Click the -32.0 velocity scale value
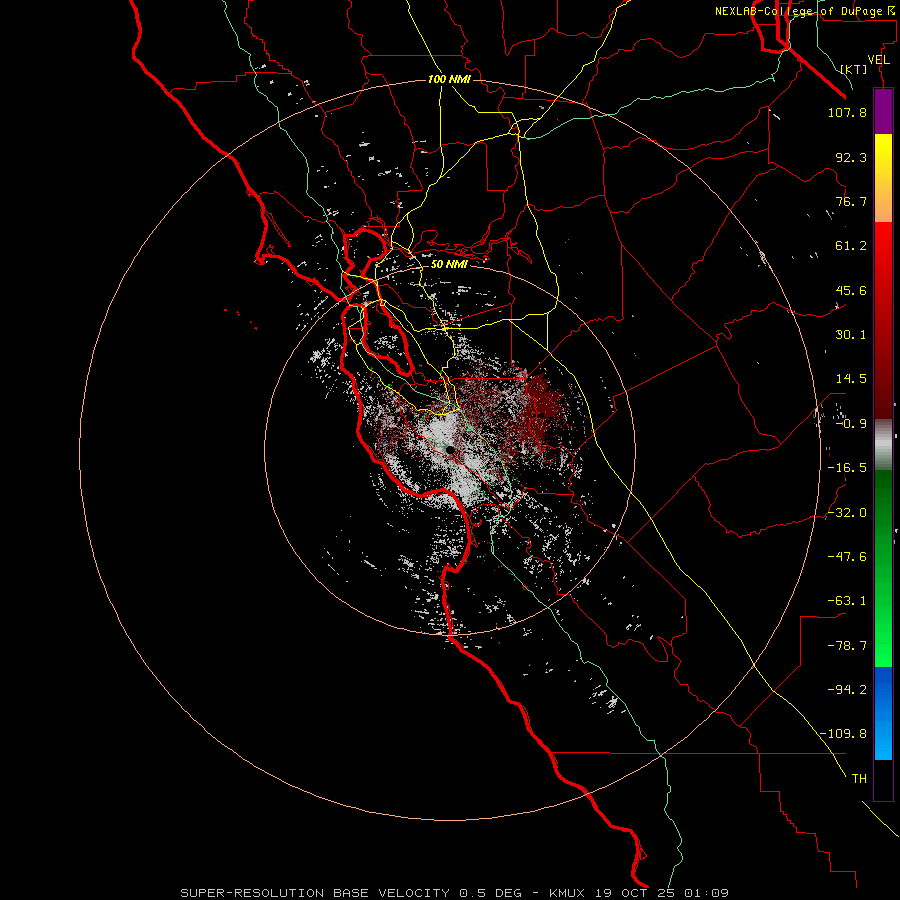Image resolution: width=900 pixels, height=900 pixels. 847,513
